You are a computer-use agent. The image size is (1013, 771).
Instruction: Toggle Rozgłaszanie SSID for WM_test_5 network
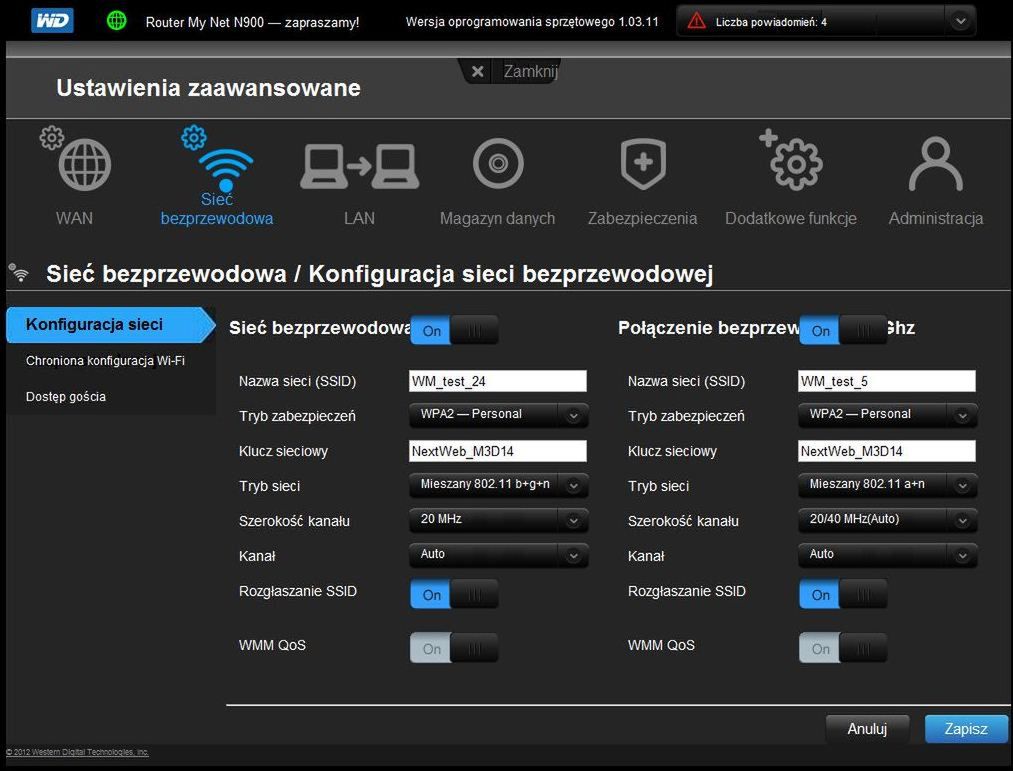[x=842, y=594]
